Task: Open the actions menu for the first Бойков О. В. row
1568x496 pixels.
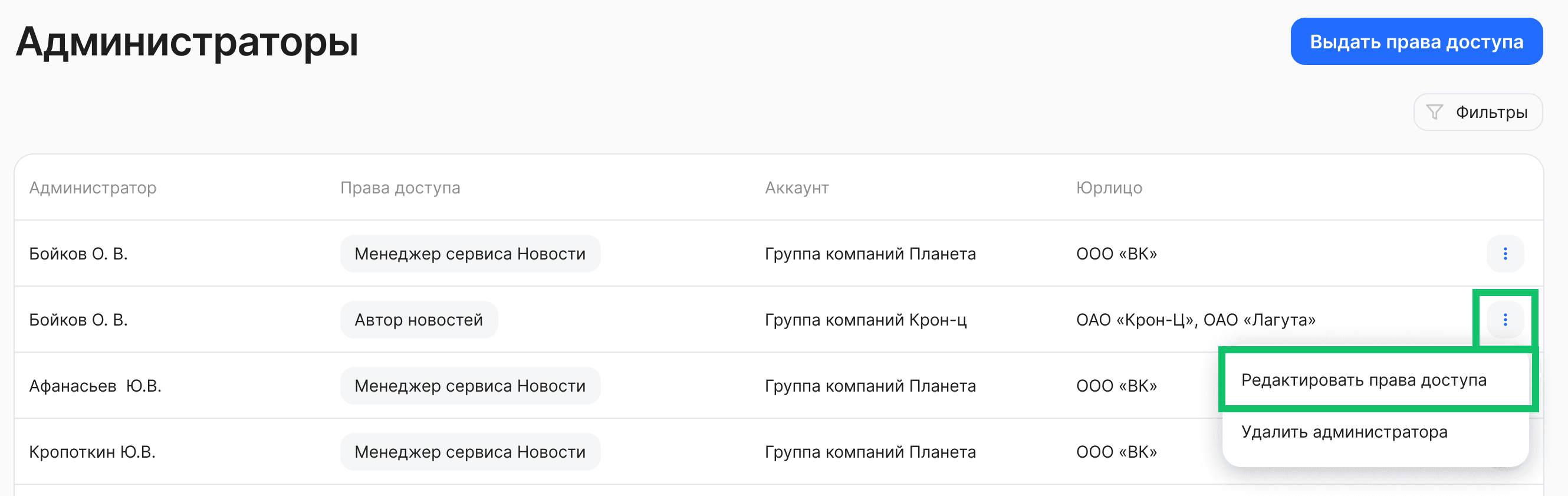Action: 1505,254
